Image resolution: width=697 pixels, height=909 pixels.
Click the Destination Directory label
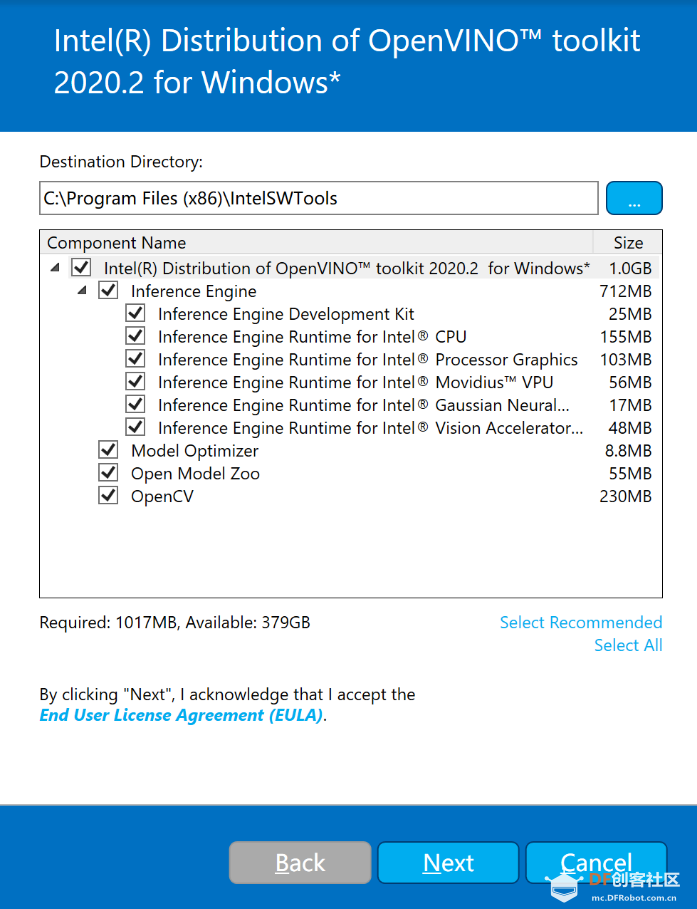coord(121,161)
